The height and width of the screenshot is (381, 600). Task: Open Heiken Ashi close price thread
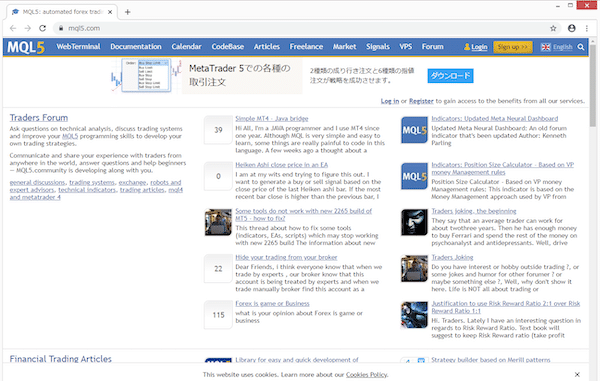(x=282, y=165)
